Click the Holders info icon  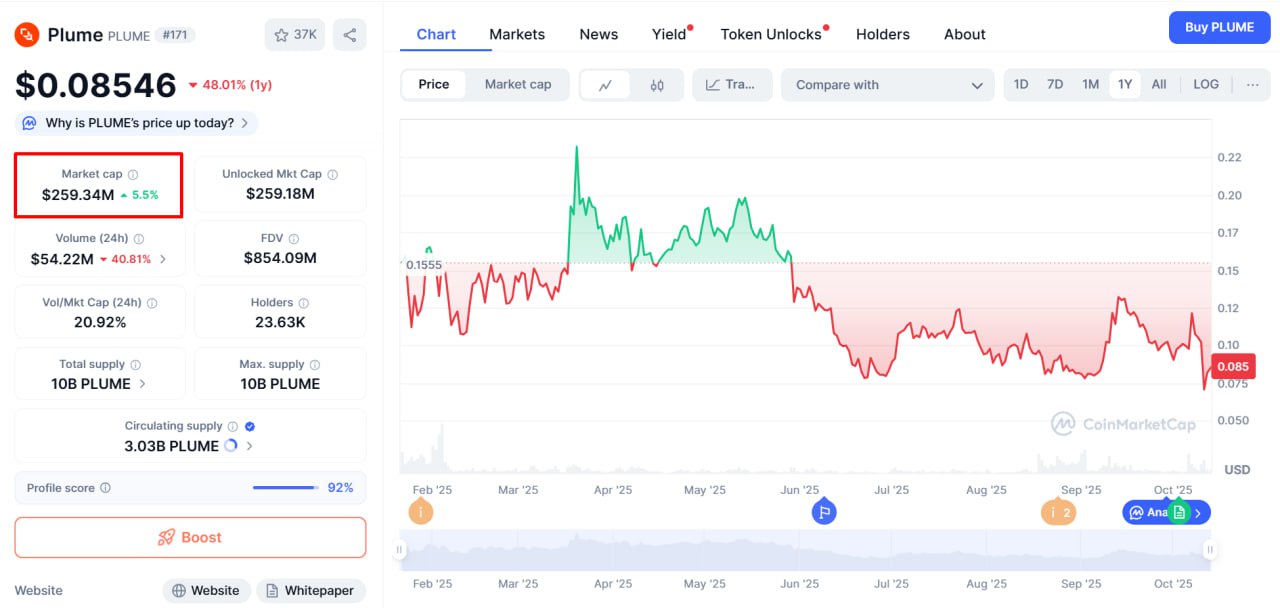pos(304,303)
